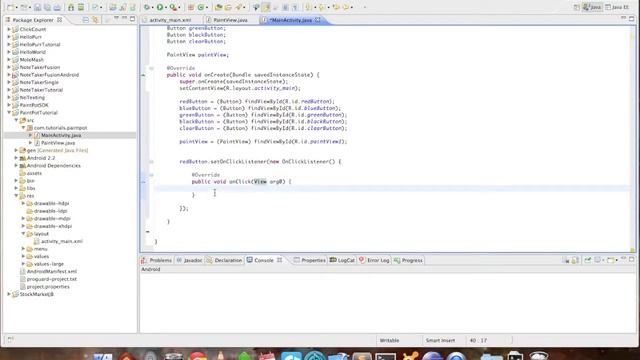The width and height of the screenshot is (640, 360).
Task: Click the Pin Console icon
Action: pyautogui.click(x=587, y=260)
